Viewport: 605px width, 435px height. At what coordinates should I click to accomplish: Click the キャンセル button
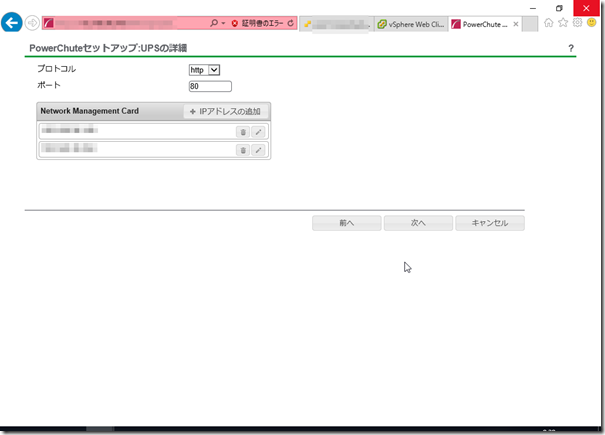(489, 223)
